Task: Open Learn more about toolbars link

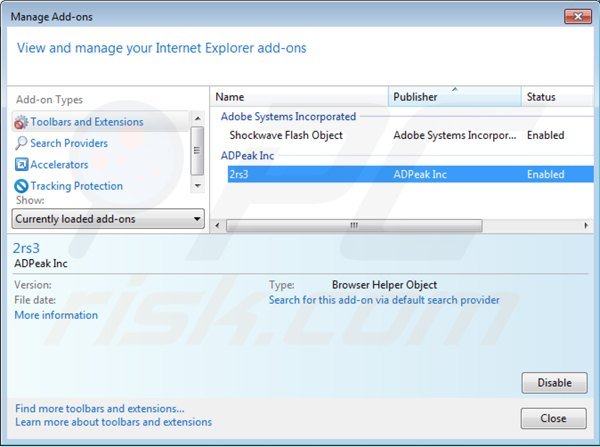Action: pos(113,422)
